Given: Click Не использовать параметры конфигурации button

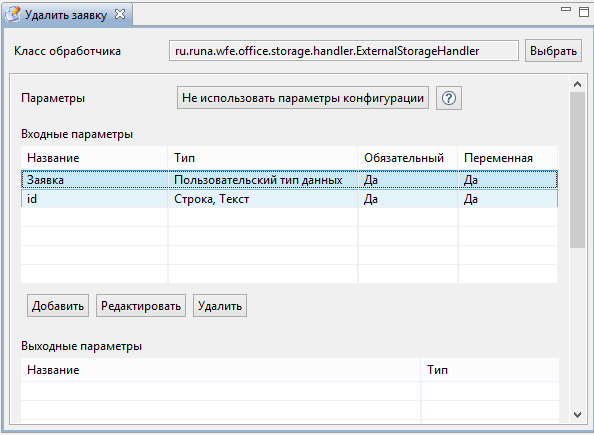Looking at the screenshot, I should click(x=303, y=98).
